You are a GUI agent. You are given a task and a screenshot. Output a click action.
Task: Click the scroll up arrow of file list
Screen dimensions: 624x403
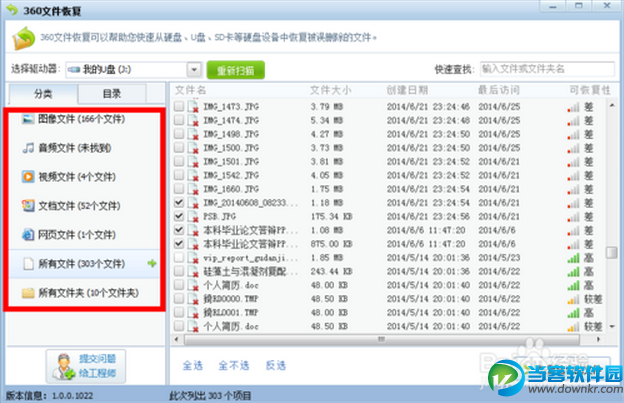[612, 105]
